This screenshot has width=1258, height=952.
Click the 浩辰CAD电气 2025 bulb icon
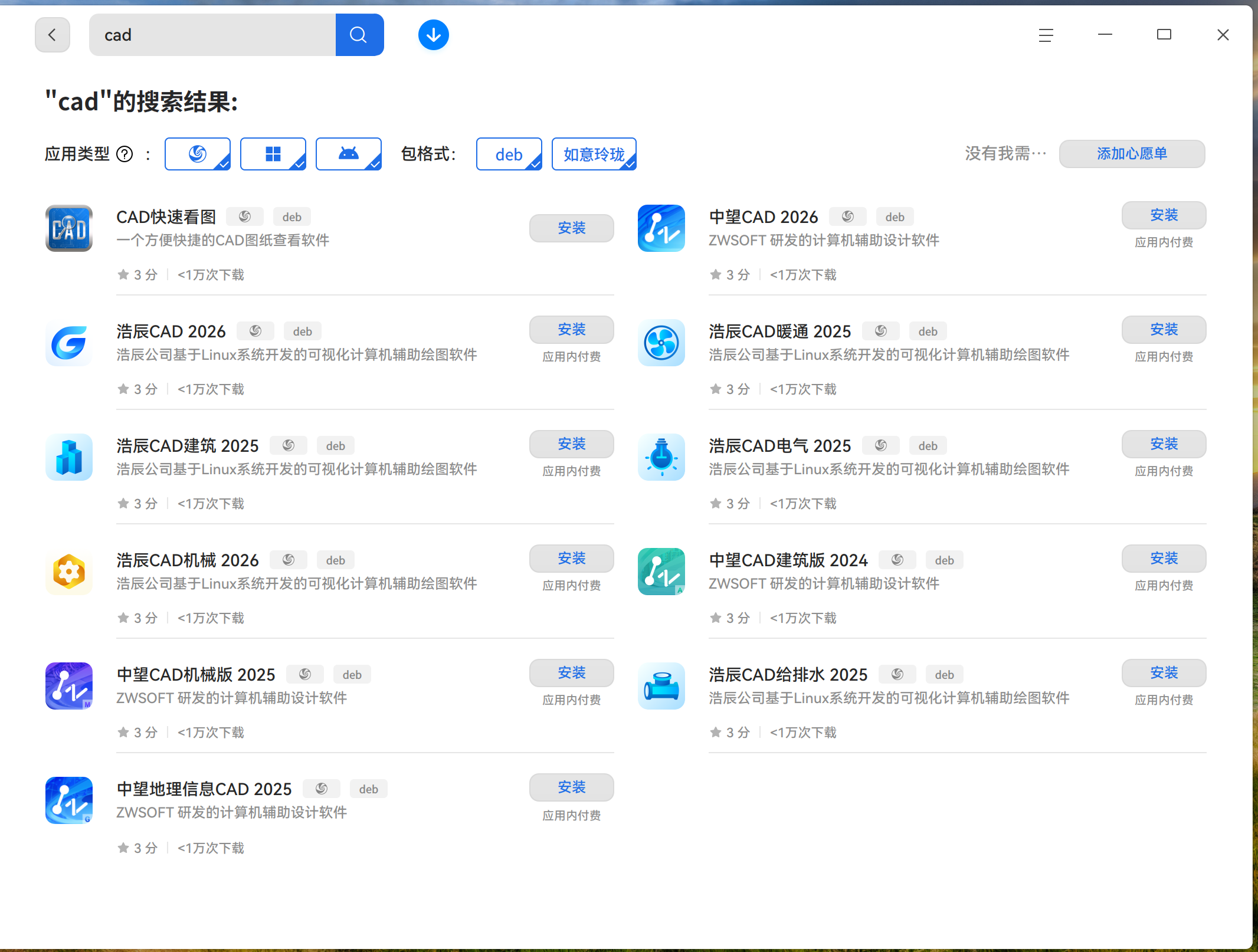point(661,457)
